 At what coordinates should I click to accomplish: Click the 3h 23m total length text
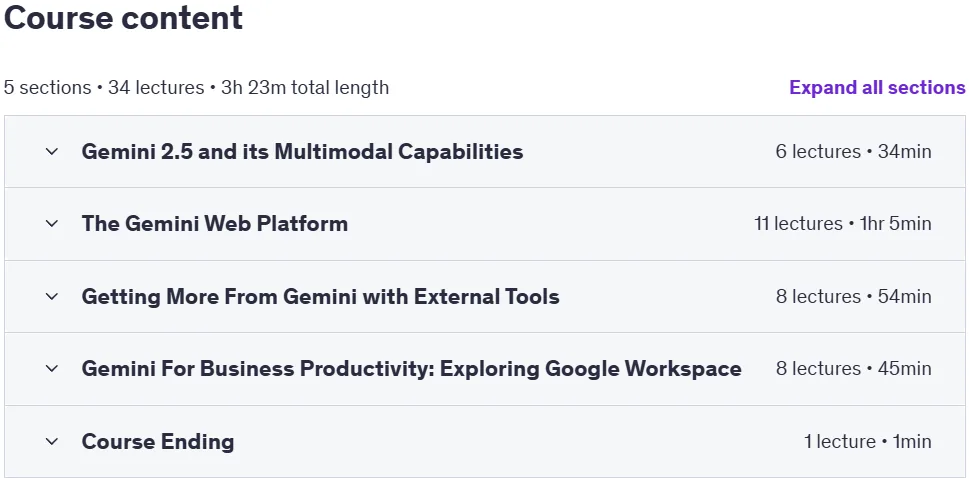(305, 87)
